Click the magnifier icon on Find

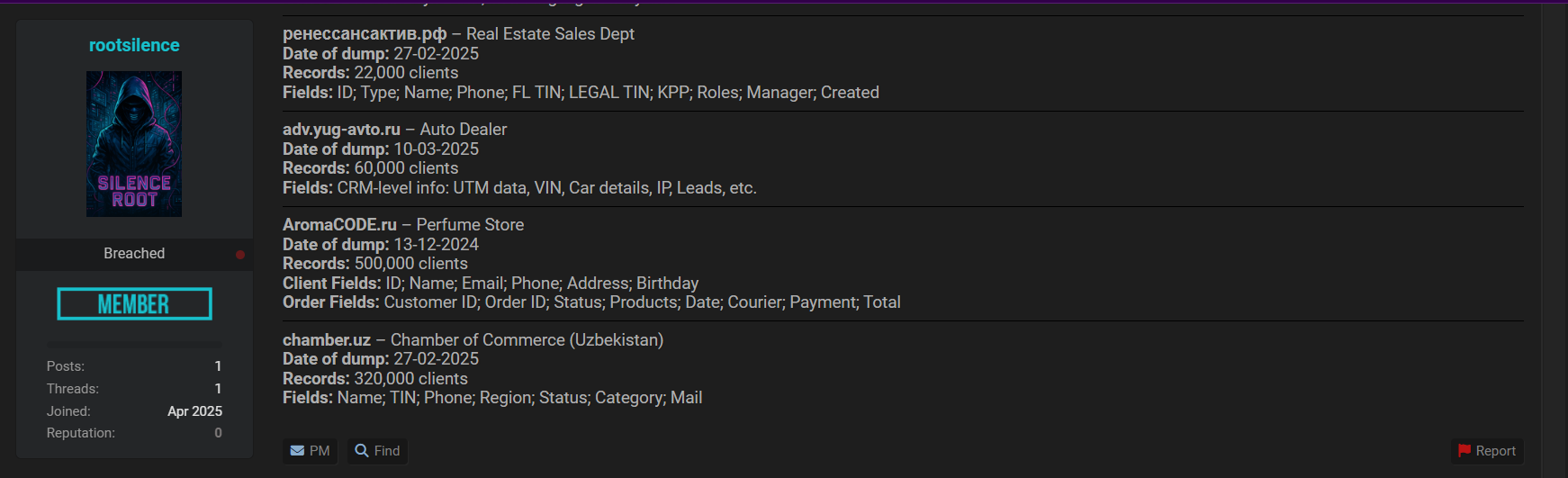(x=362, y=451)
